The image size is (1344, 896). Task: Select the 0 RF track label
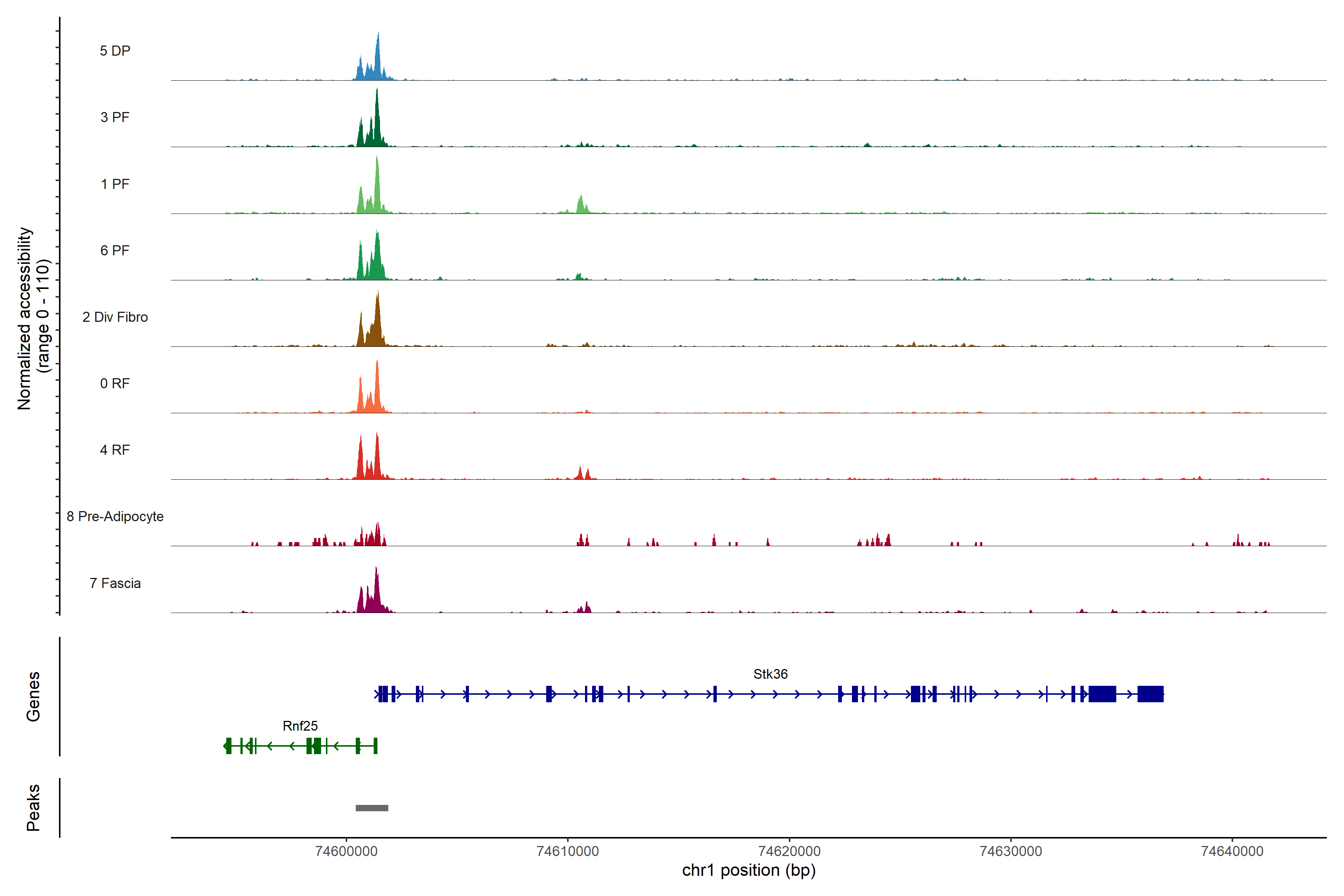point(115,383)
